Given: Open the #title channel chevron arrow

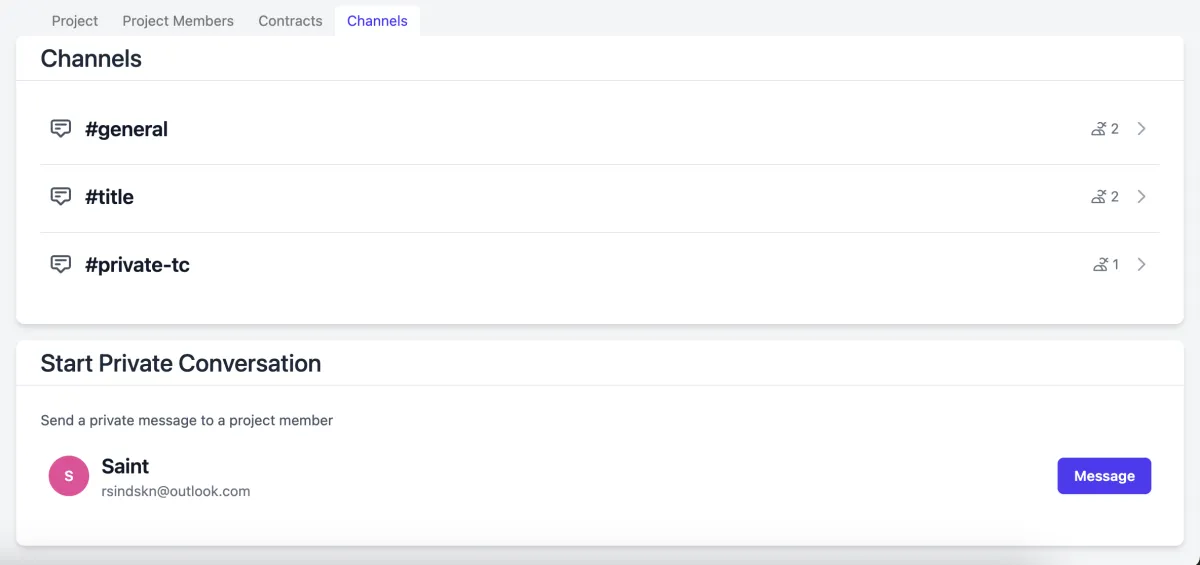Looking at the screenshot, I should (x=1142, y=197).
